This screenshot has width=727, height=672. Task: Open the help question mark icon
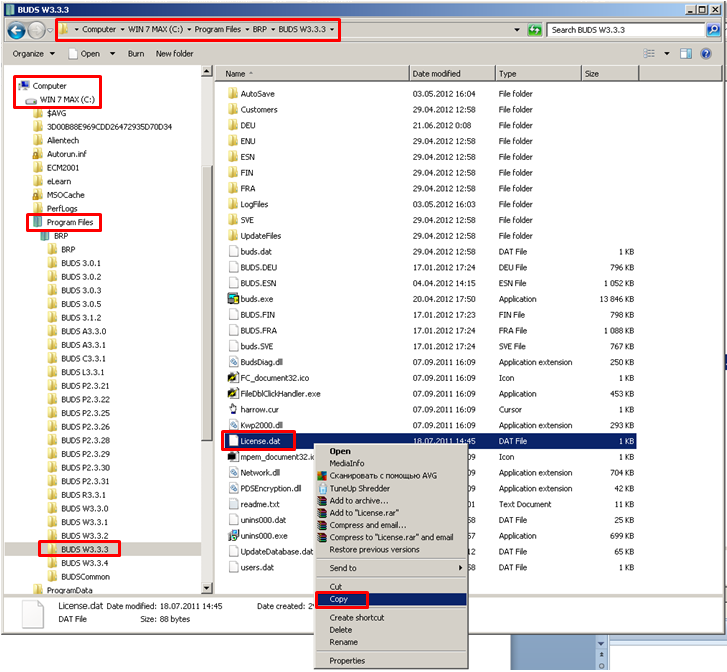click(x=714, y=53)
